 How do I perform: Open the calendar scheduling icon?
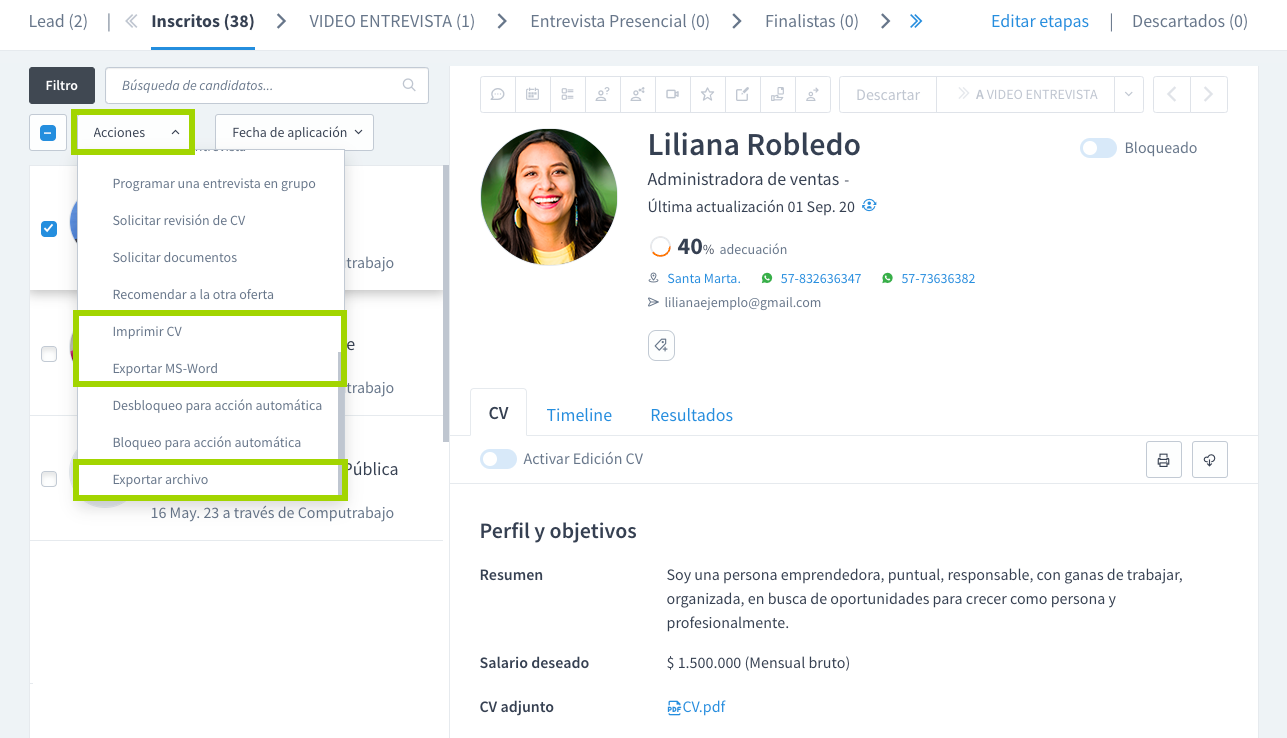[532, 94]
